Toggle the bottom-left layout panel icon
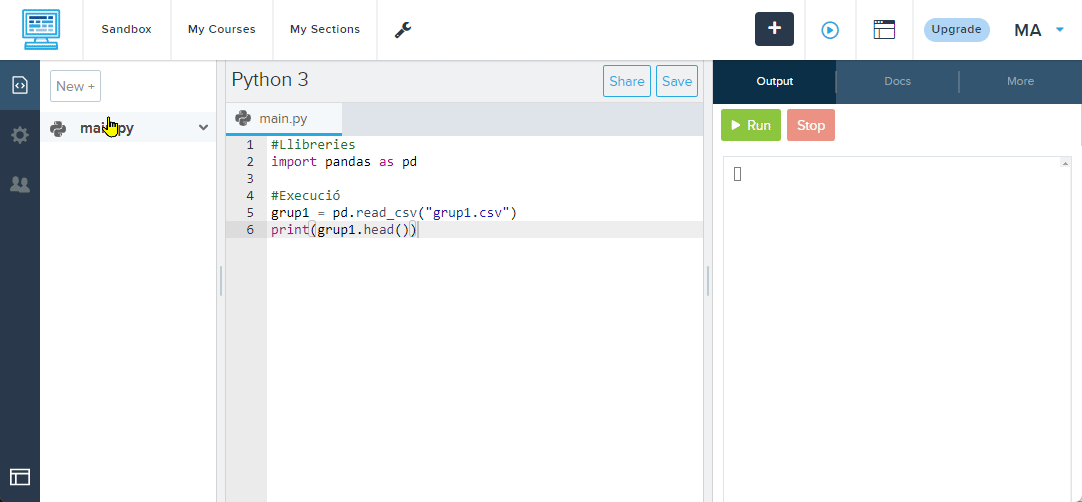Screen dimensions: 1082x502 (20, 477)
